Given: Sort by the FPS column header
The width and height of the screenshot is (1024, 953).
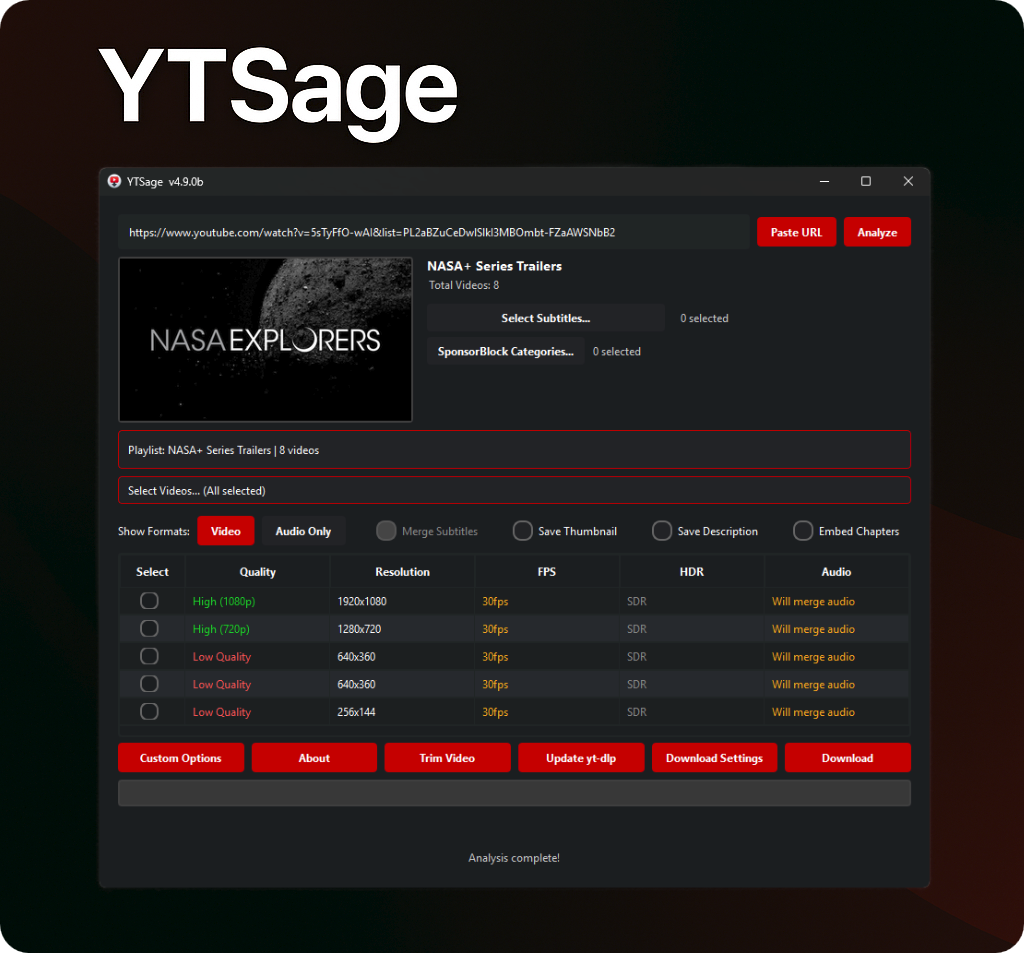Looking at the screenshot, I should pos(547,572).
